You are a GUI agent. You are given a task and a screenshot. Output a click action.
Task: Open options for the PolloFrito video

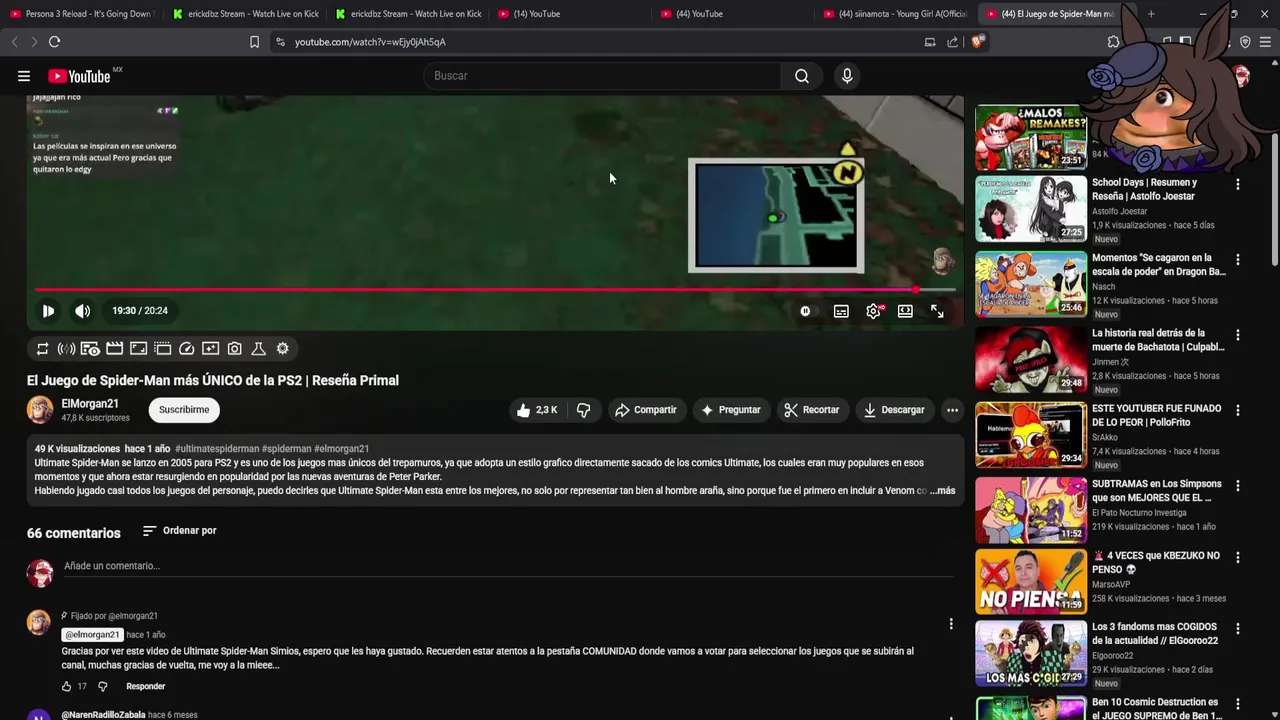pos(1238,411)
